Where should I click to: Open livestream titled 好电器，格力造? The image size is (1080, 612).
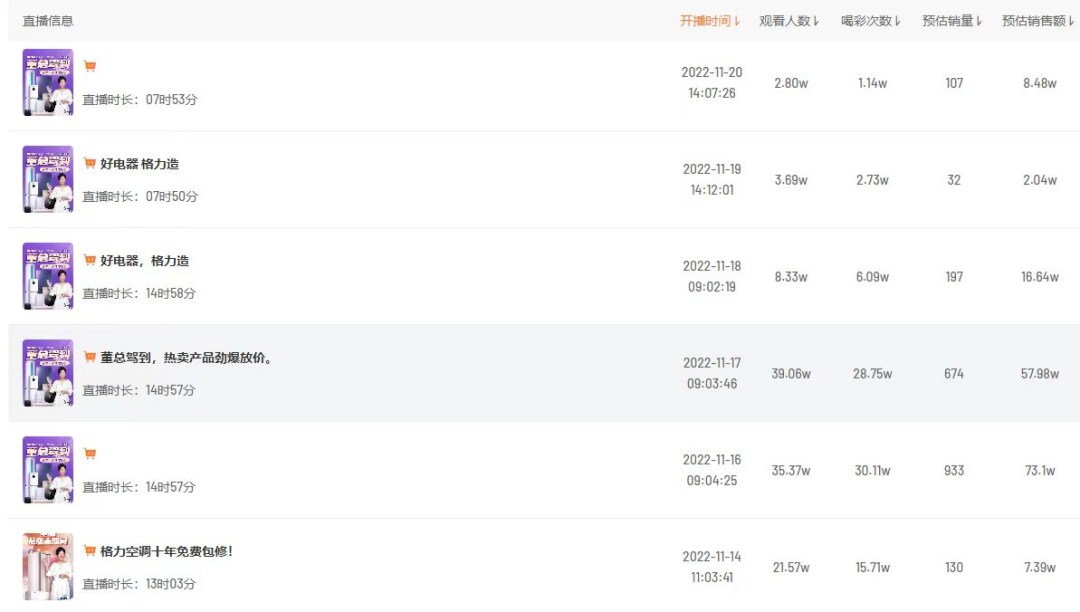145,260
